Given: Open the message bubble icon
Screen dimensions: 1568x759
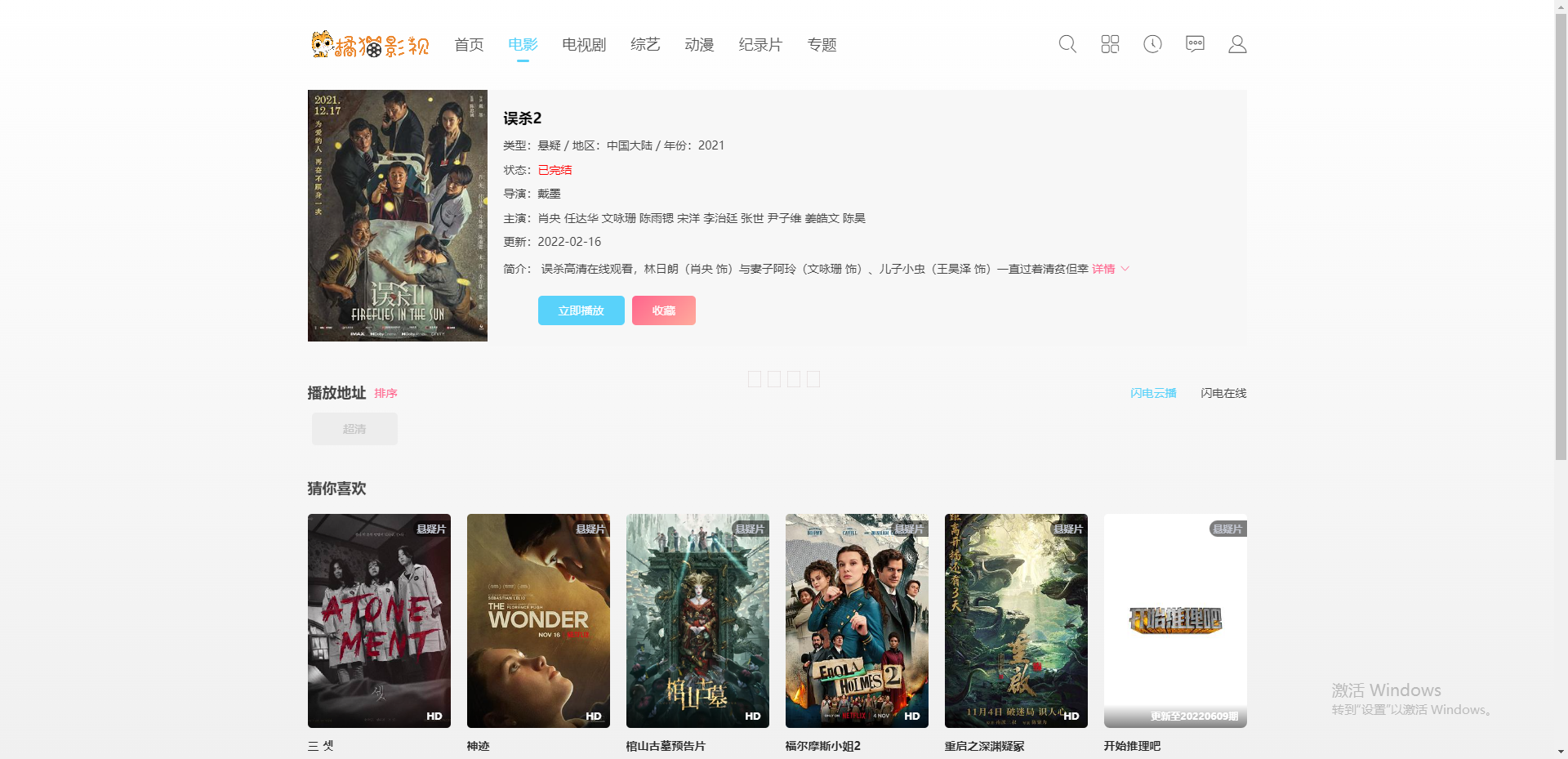Looking at the screenshot, I should (1195, 44).
